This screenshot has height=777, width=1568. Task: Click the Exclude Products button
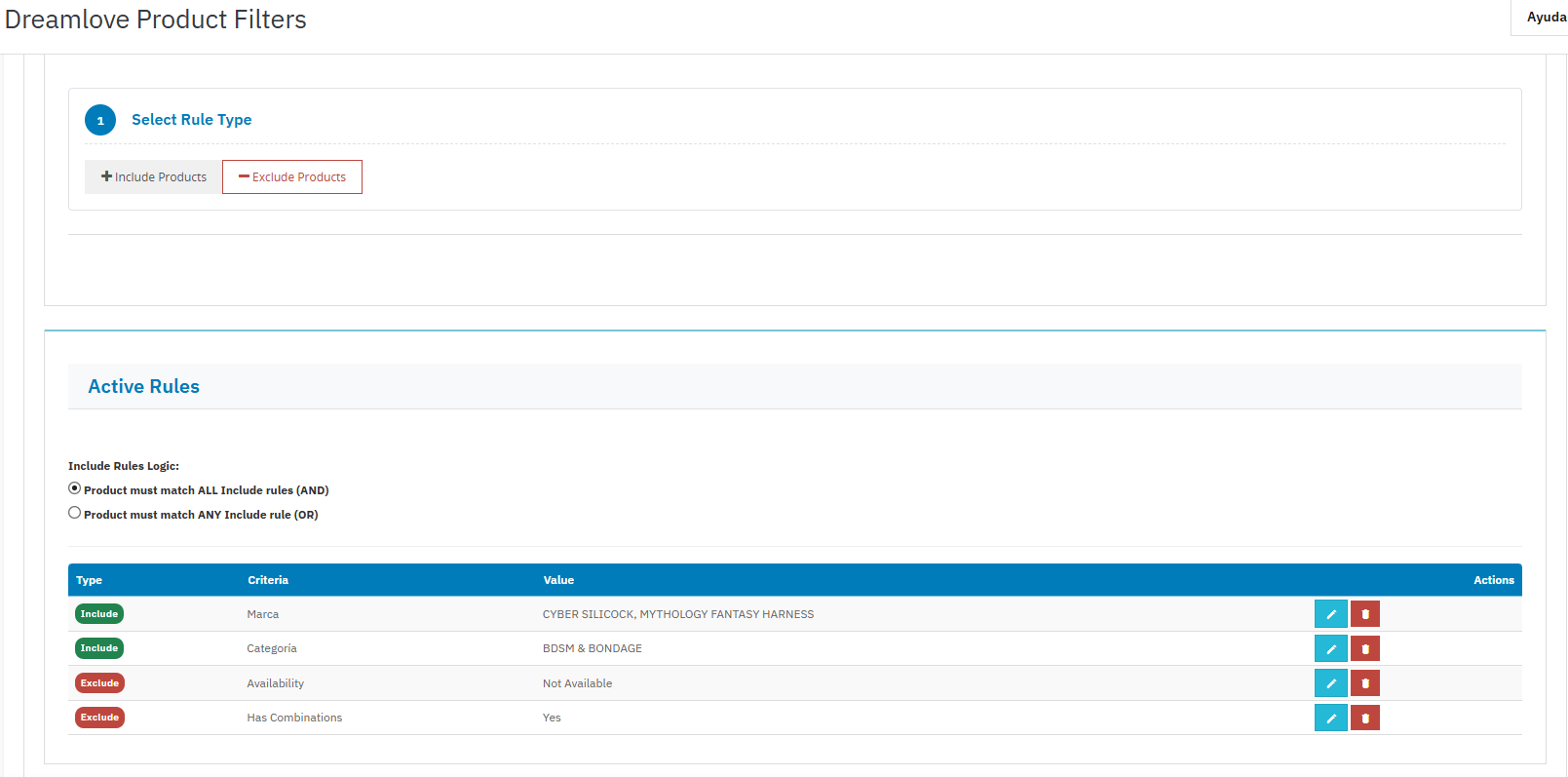coord(292,177)
